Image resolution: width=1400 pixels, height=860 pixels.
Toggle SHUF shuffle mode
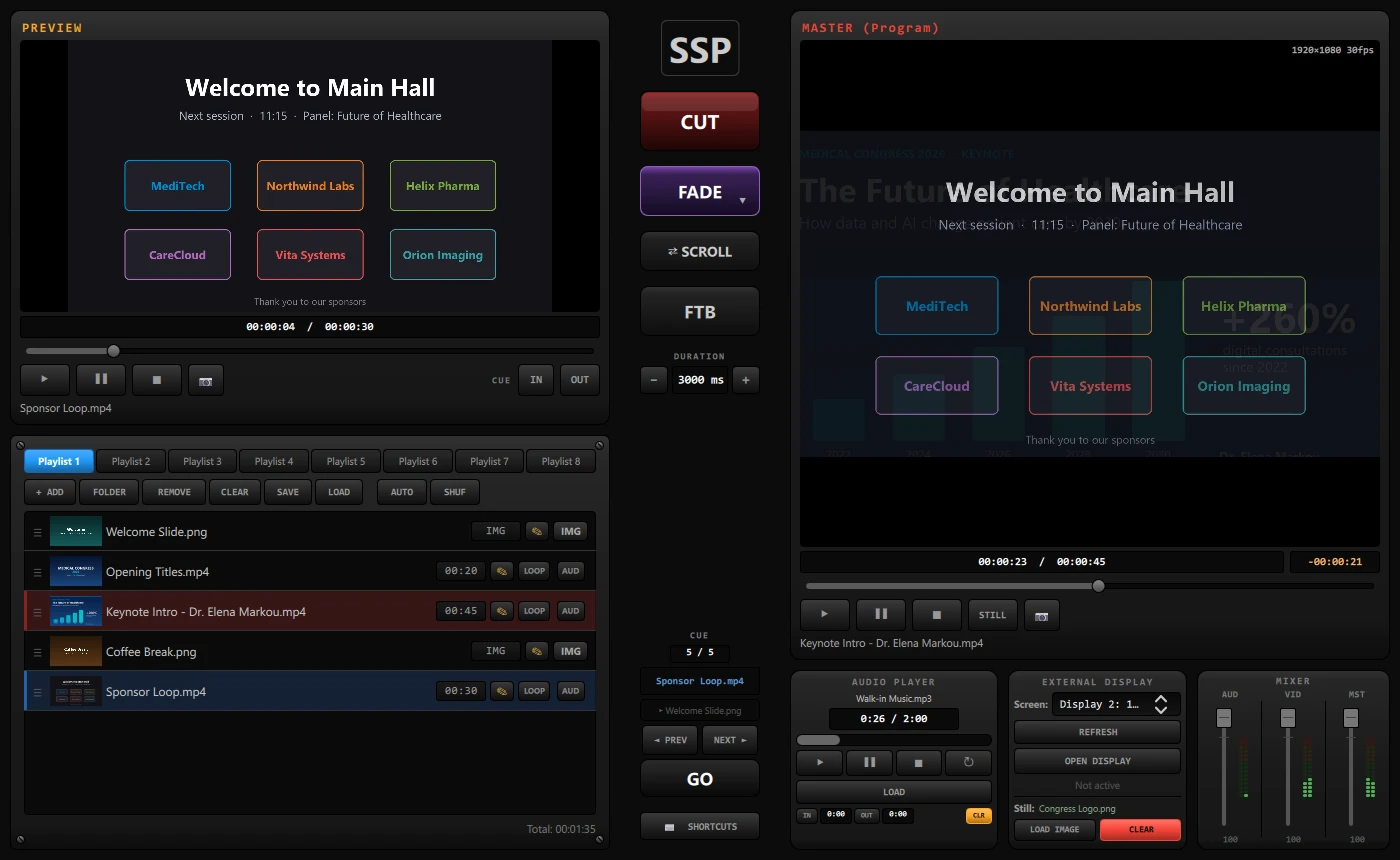[x=455, y=492]
